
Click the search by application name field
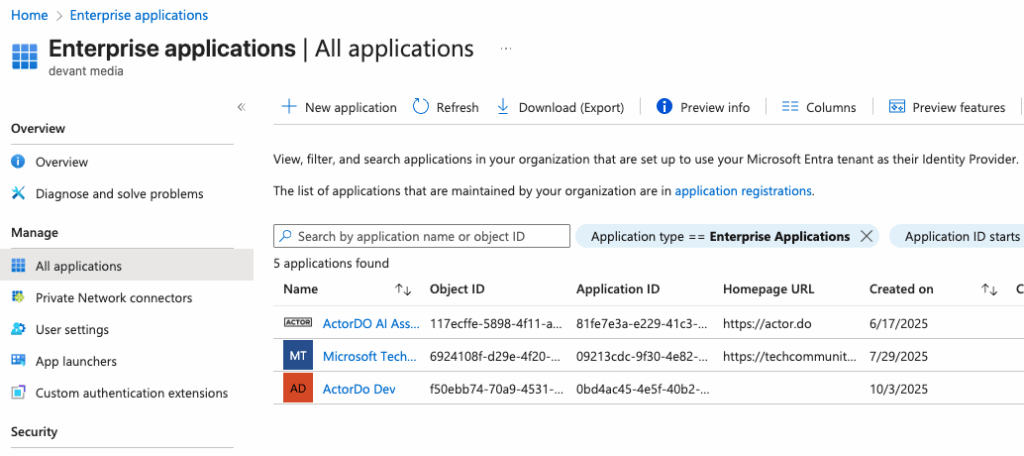click(424, 236)
